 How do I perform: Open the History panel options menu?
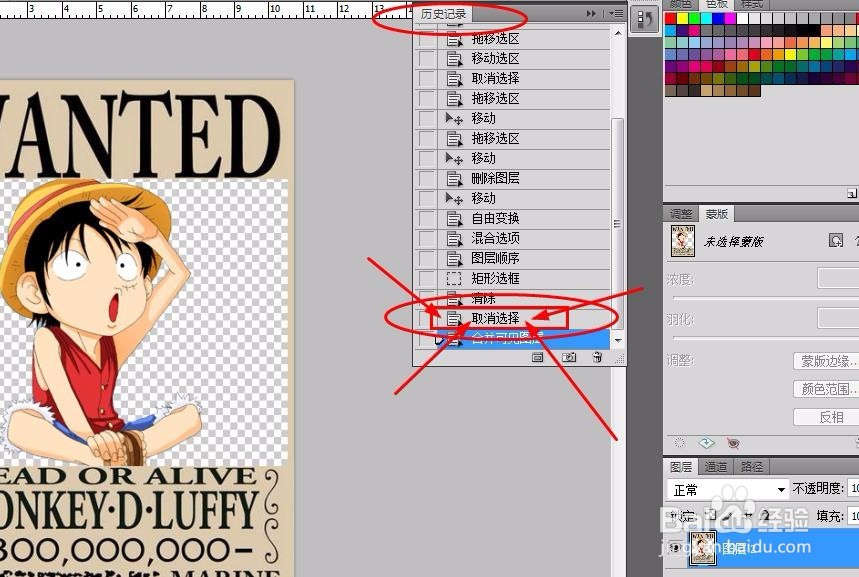click(616, 13)
